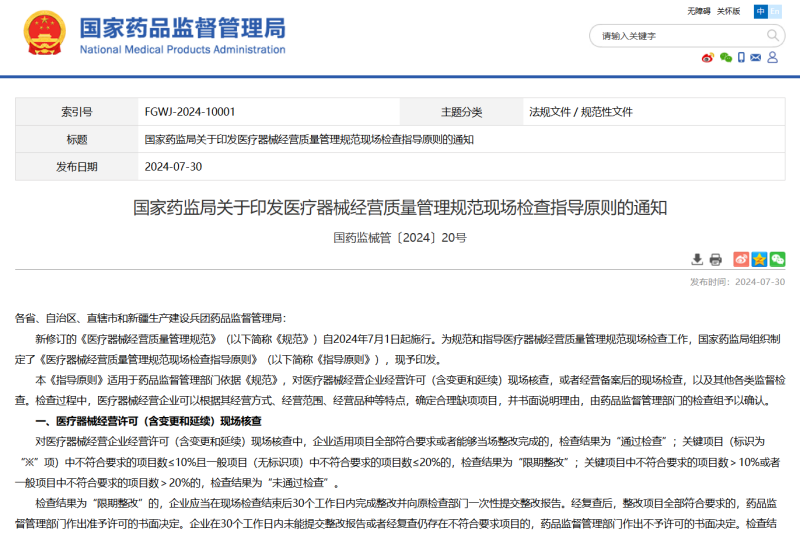
Task: Download the document via download icon
Action: click(x=697, y=260)
